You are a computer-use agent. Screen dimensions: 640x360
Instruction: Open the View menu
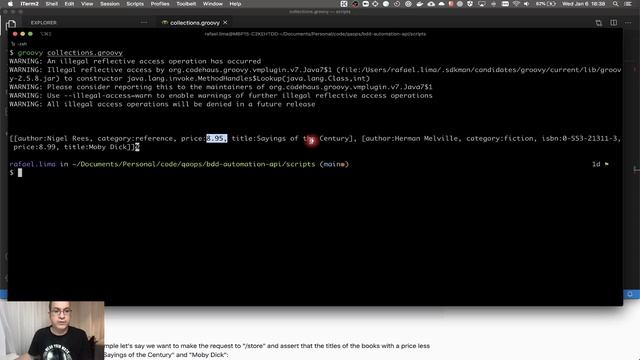pos(87,4)
